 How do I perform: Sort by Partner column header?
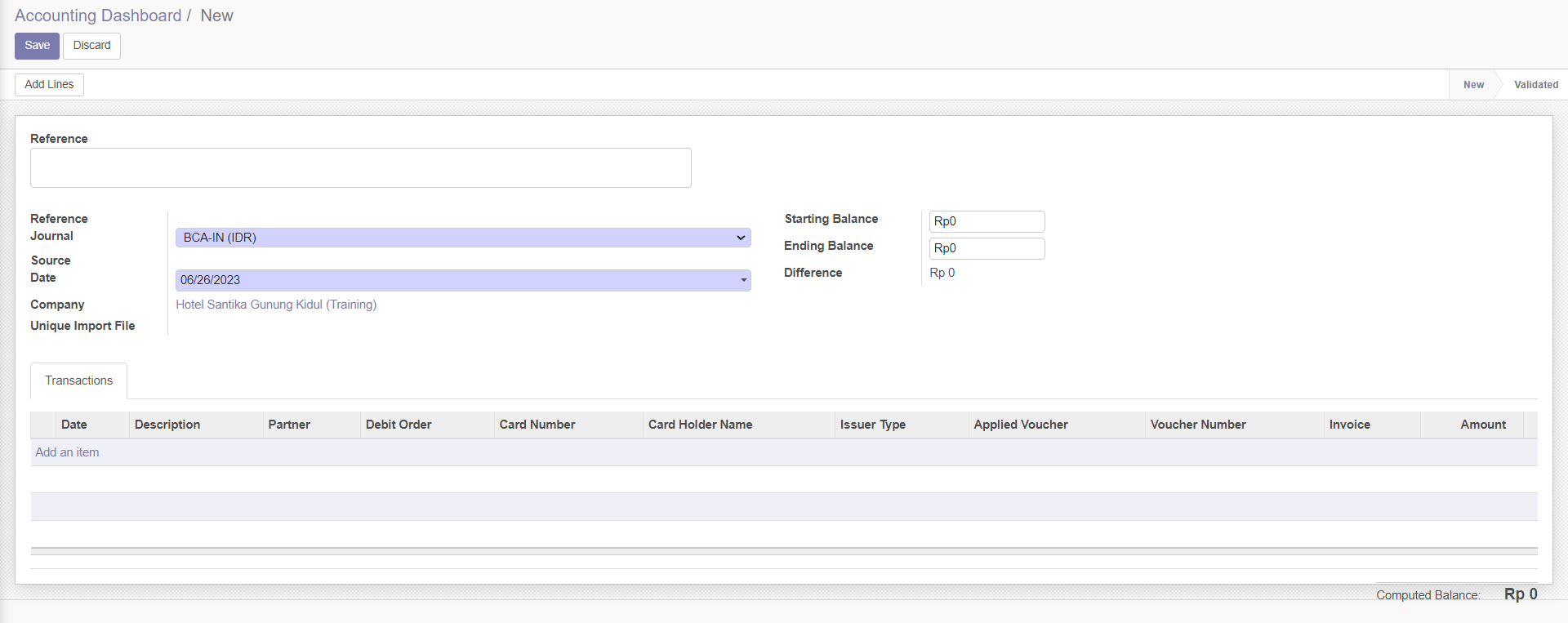312,425
